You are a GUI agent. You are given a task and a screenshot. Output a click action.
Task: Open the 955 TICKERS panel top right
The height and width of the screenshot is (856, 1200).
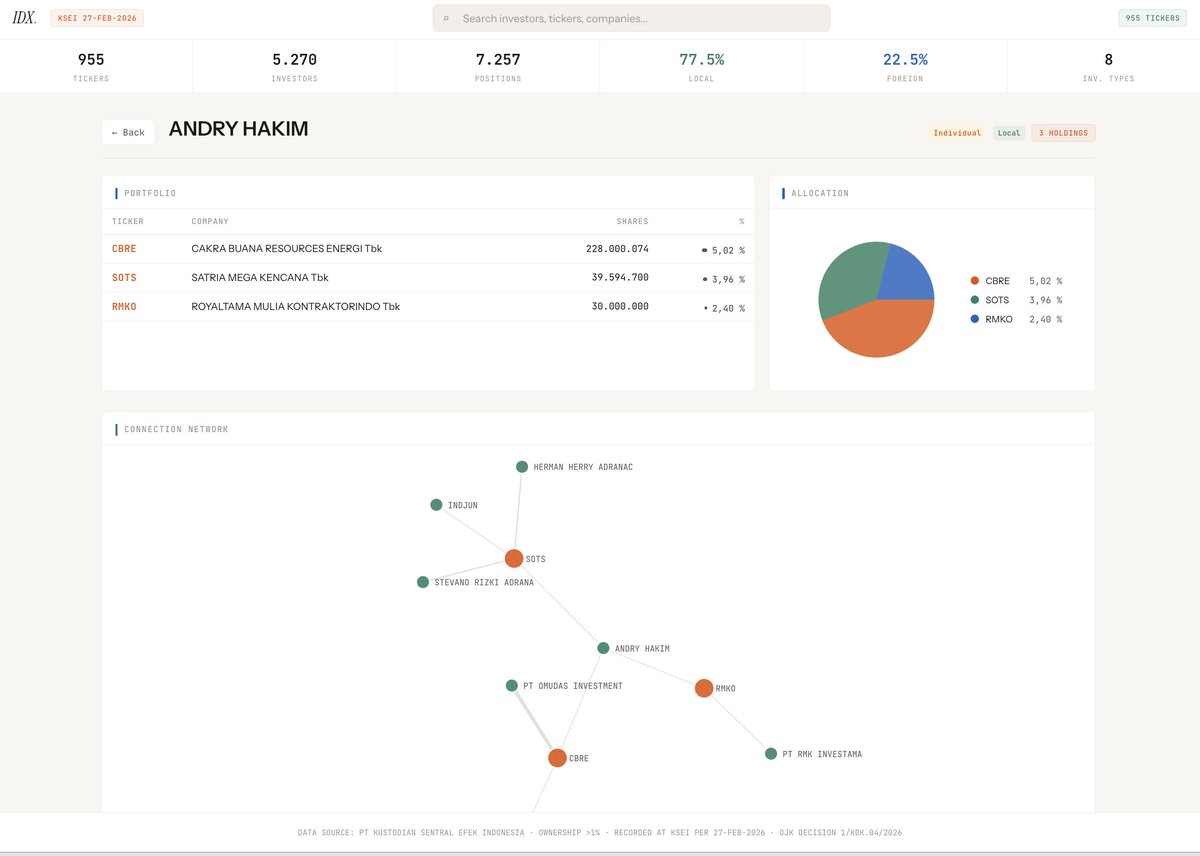point(1152,17)
